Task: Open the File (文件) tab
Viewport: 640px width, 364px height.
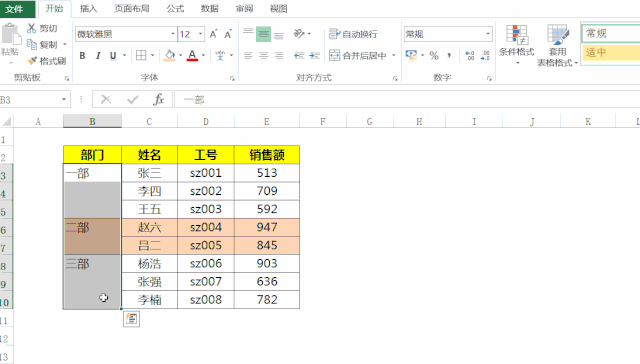Action: click(x=17, y=9)
